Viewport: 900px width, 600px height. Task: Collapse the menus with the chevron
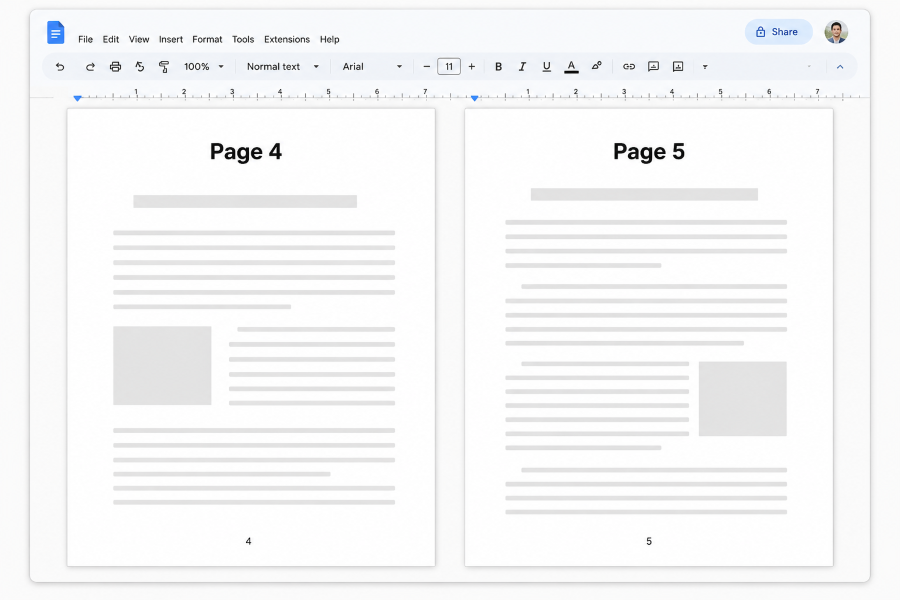(x=840, y=67)
